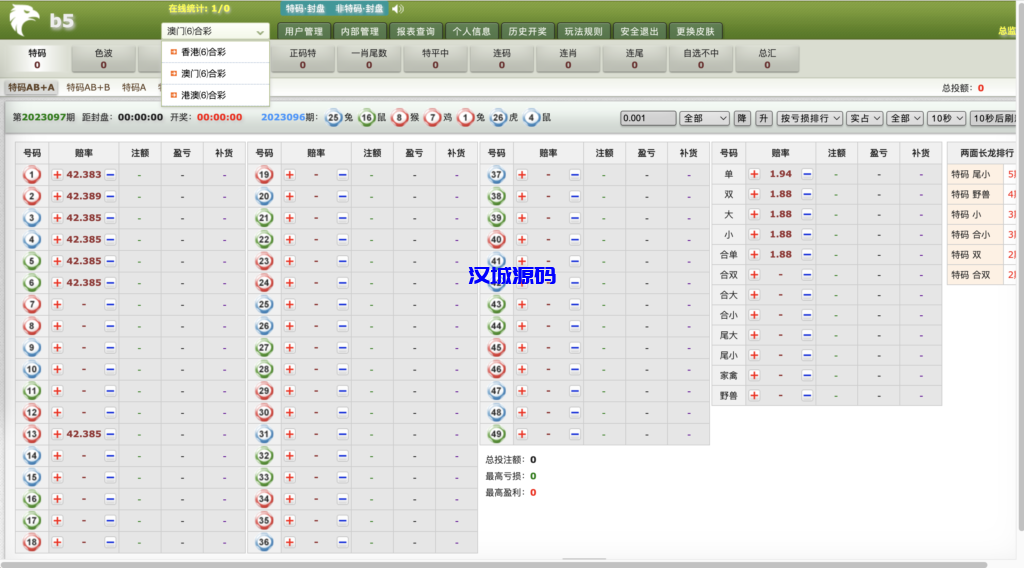Switch to the 一肖尾数 tab
The height and width of the screenshot is (568, 1024).
pyautogui.click(x=369, y=59)
